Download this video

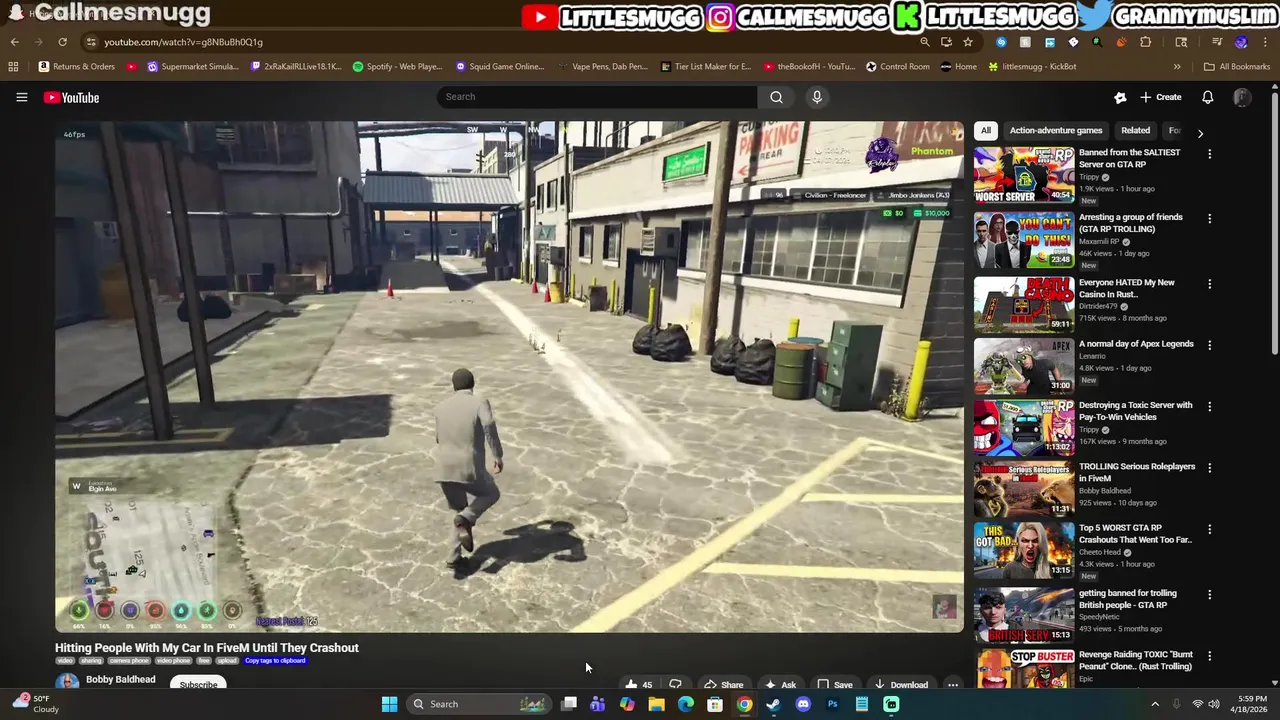[901, 685]
